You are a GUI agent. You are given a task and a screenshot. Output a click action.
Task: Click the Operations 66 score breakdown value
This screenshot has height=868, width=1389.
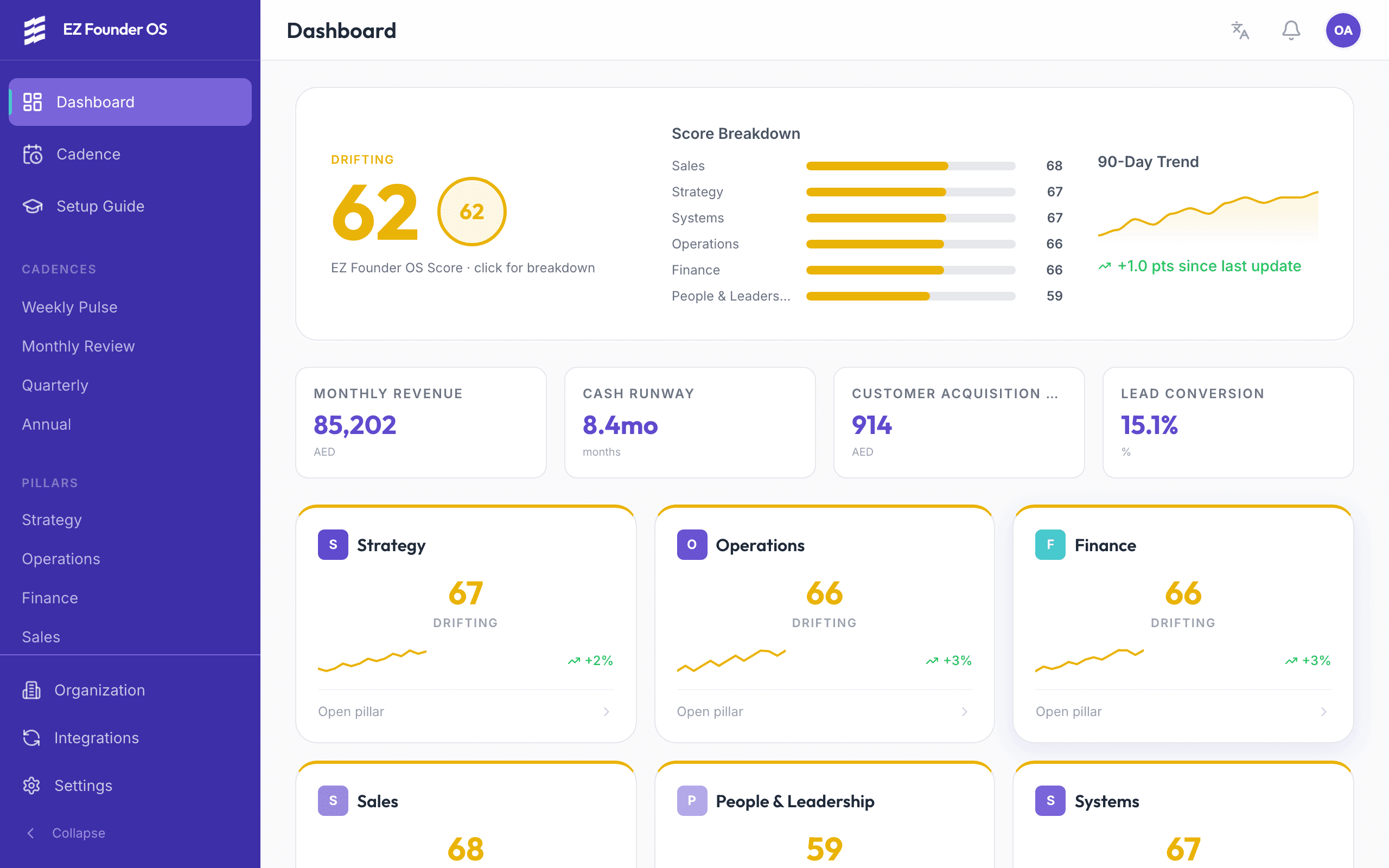(x=1054, y=244)
